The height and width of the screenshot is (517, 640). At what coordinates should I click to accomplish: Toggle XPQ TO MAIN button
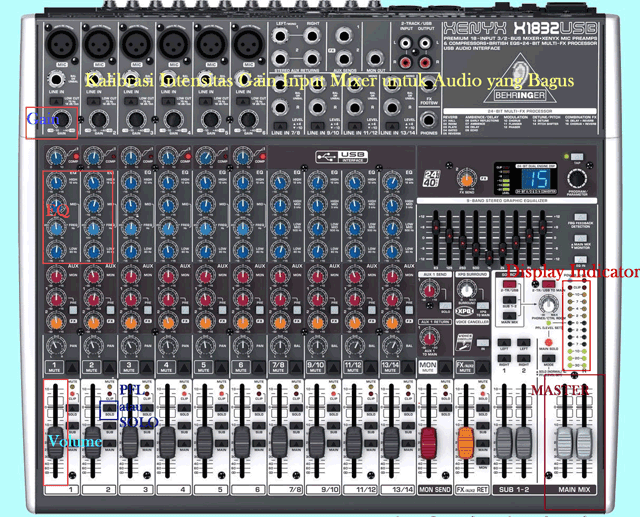coord(483,305)
